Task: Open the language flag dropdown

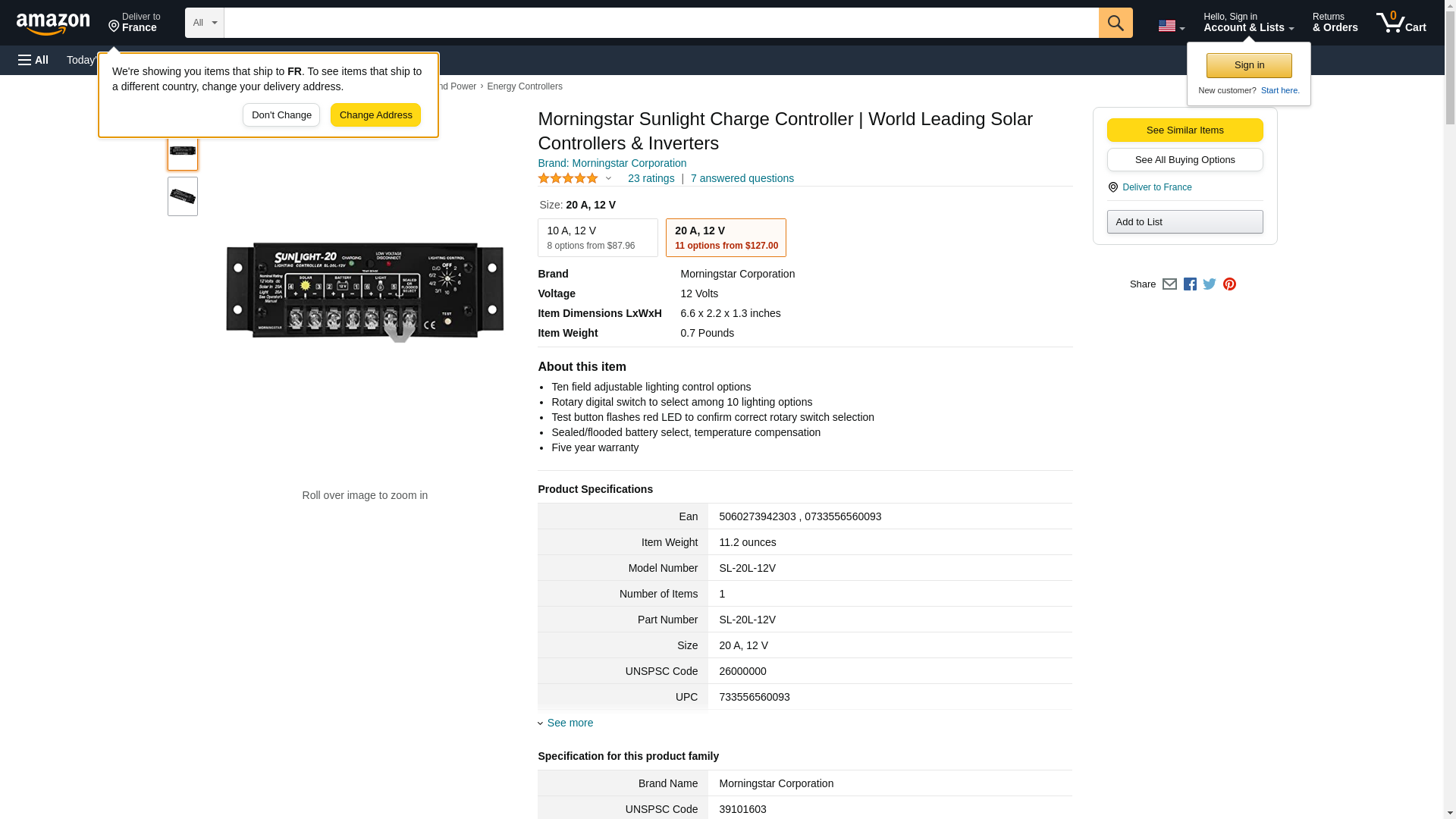Action: [x=1171, y=26]
